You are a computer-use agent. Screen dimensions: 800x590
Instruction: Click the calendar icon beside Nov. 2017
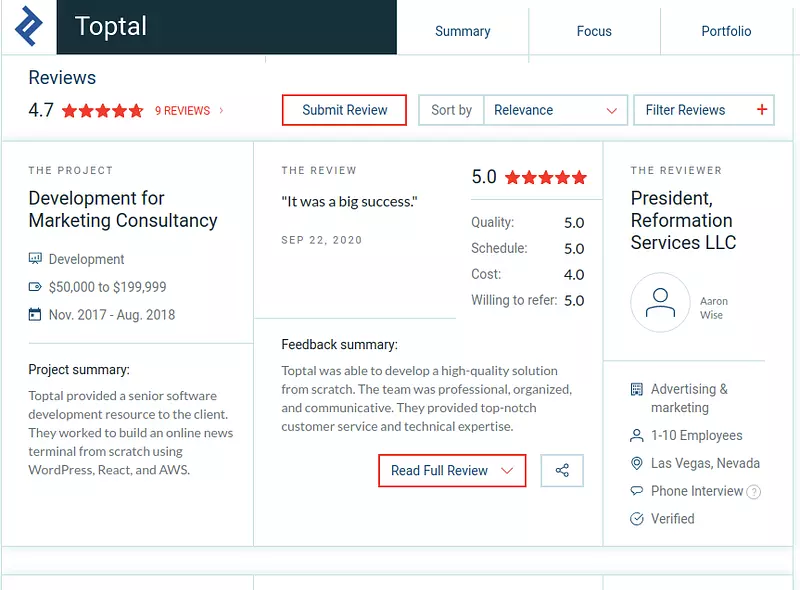[x=35, y=314]
